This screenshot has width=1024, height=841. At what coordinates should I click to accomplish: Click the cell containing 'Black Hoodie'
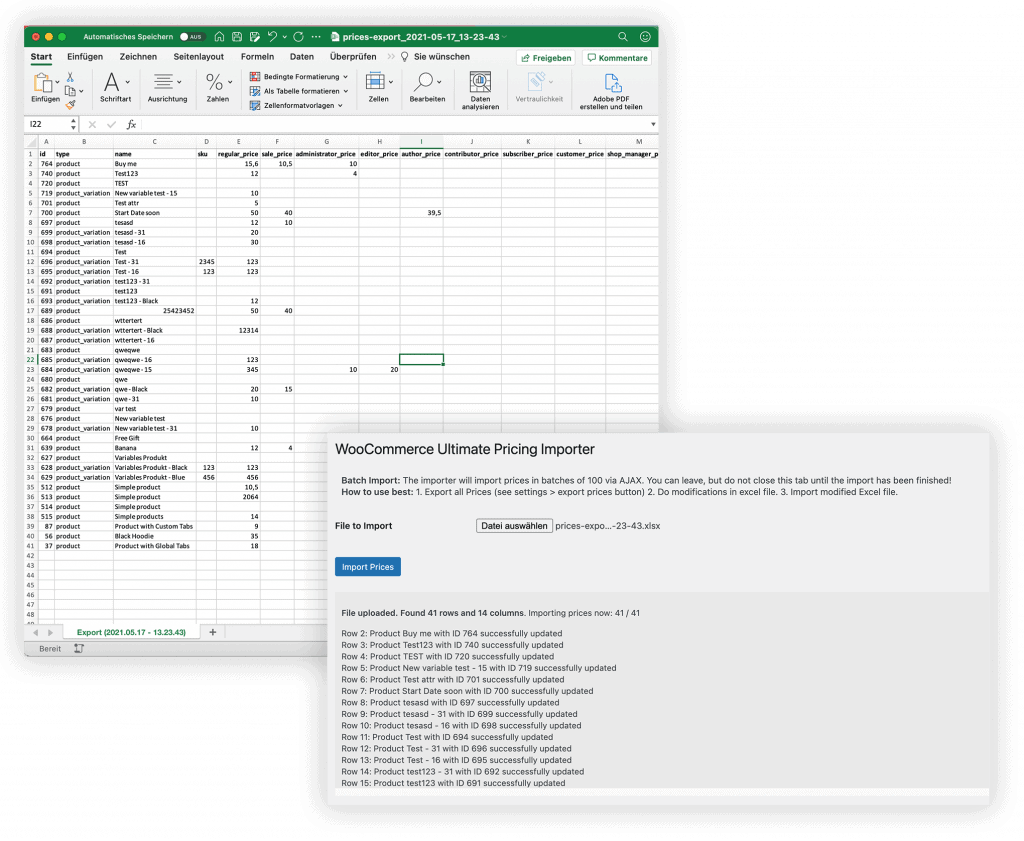(x=155, y=536)
